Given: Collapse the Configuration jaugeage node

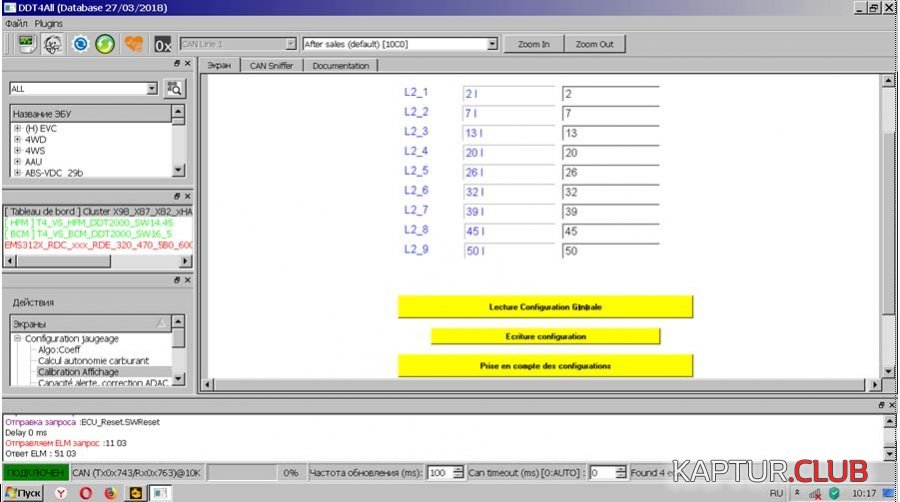Looking at the screenshot, I should click(x=17, y=339).
